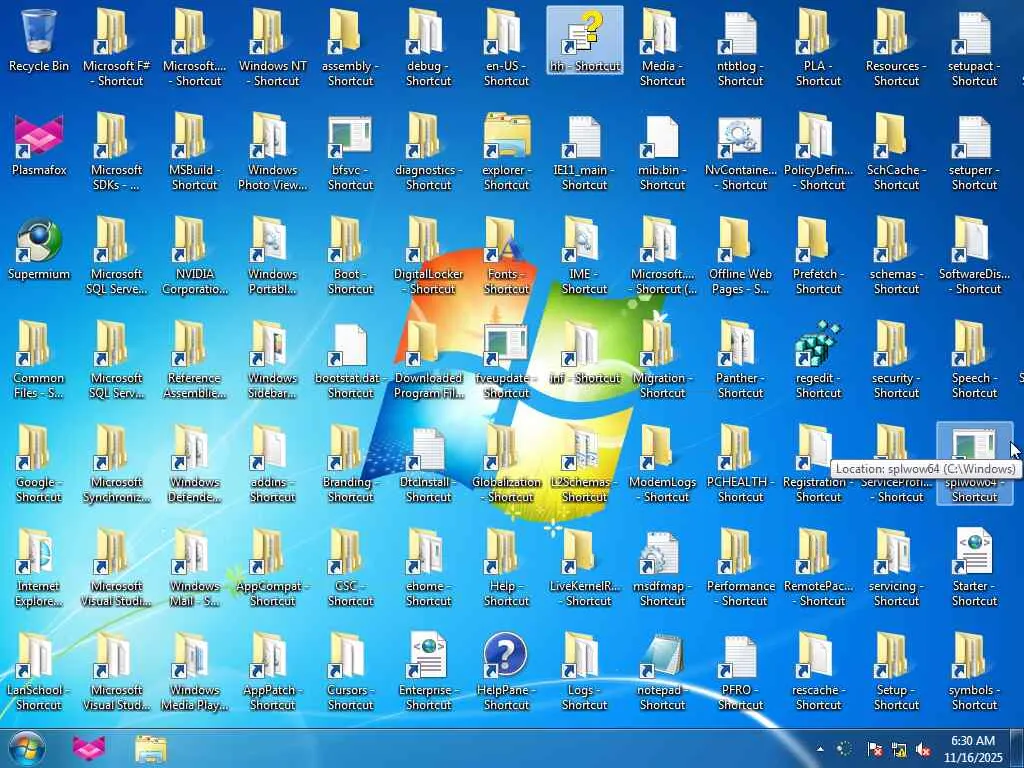Click the taskbar clock showing 6:30 AM
This screenshot has height=768, width=1024.
tap(973, 749)
